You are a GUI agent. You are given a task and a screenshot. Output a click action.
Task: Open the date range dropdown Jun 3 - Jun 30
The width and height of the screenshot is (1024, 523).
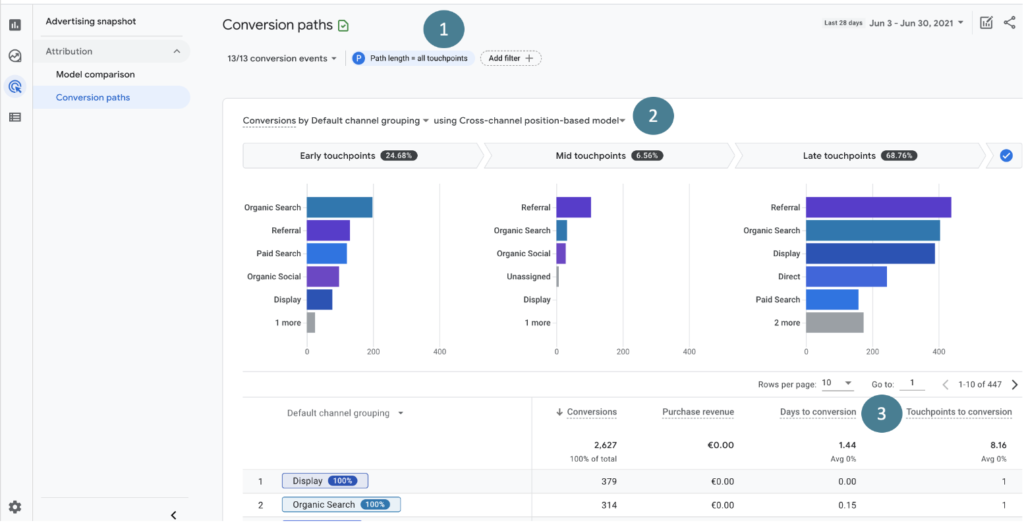pyautogui.click(x=916, y=23)
